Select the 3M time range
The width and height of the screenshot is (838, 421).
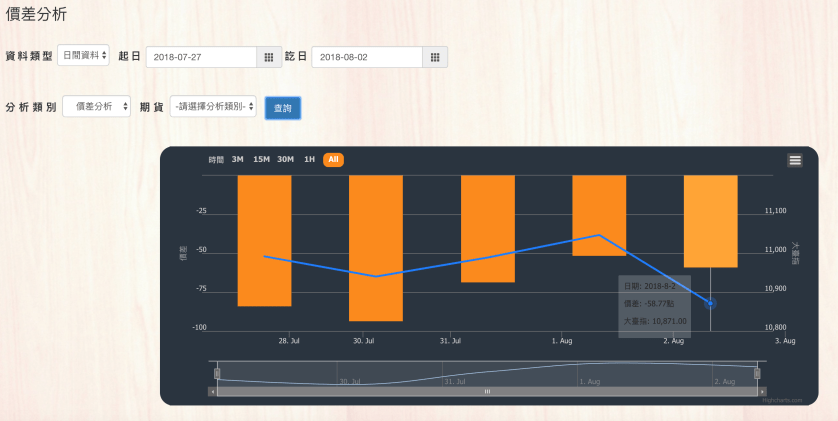(x=238, y=159)
